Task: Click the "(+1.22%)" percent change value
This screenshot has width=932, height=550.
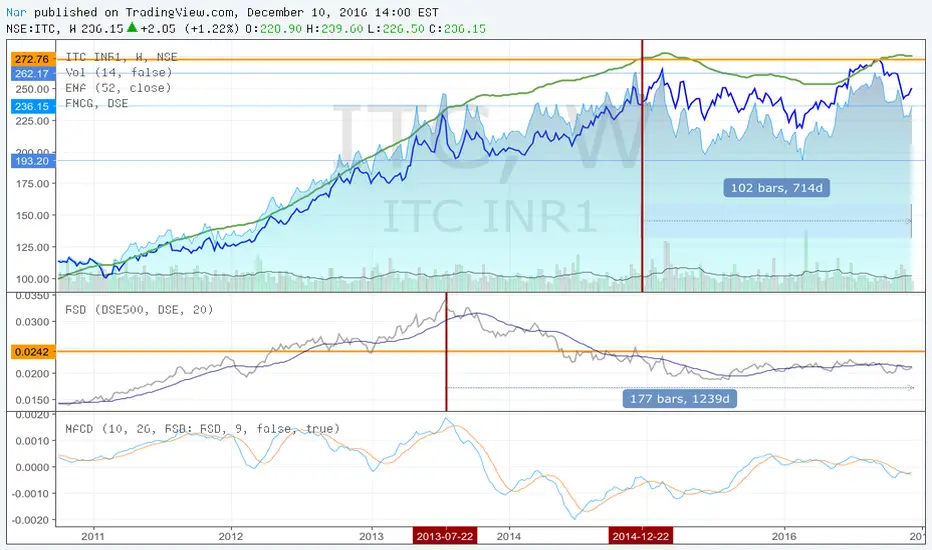Action: (x=212, y=28)
